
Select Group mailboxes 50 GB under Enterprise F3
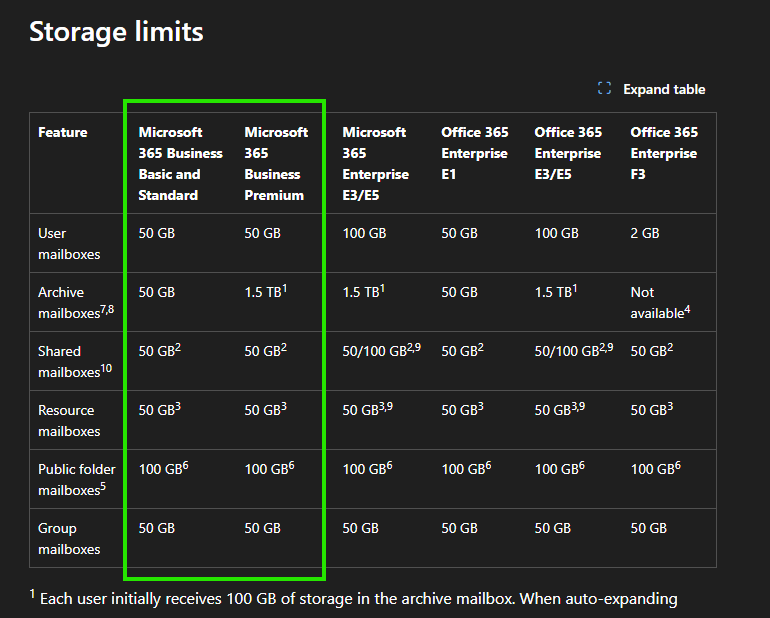[649, 528]
